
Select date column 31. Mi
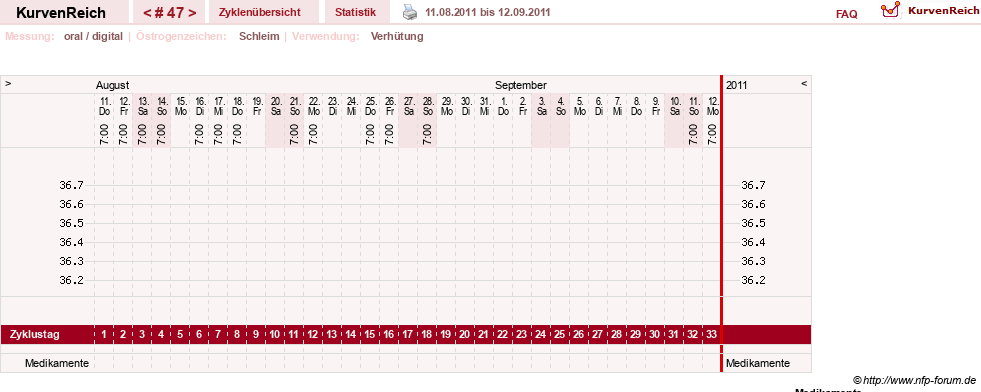point(485,106)
